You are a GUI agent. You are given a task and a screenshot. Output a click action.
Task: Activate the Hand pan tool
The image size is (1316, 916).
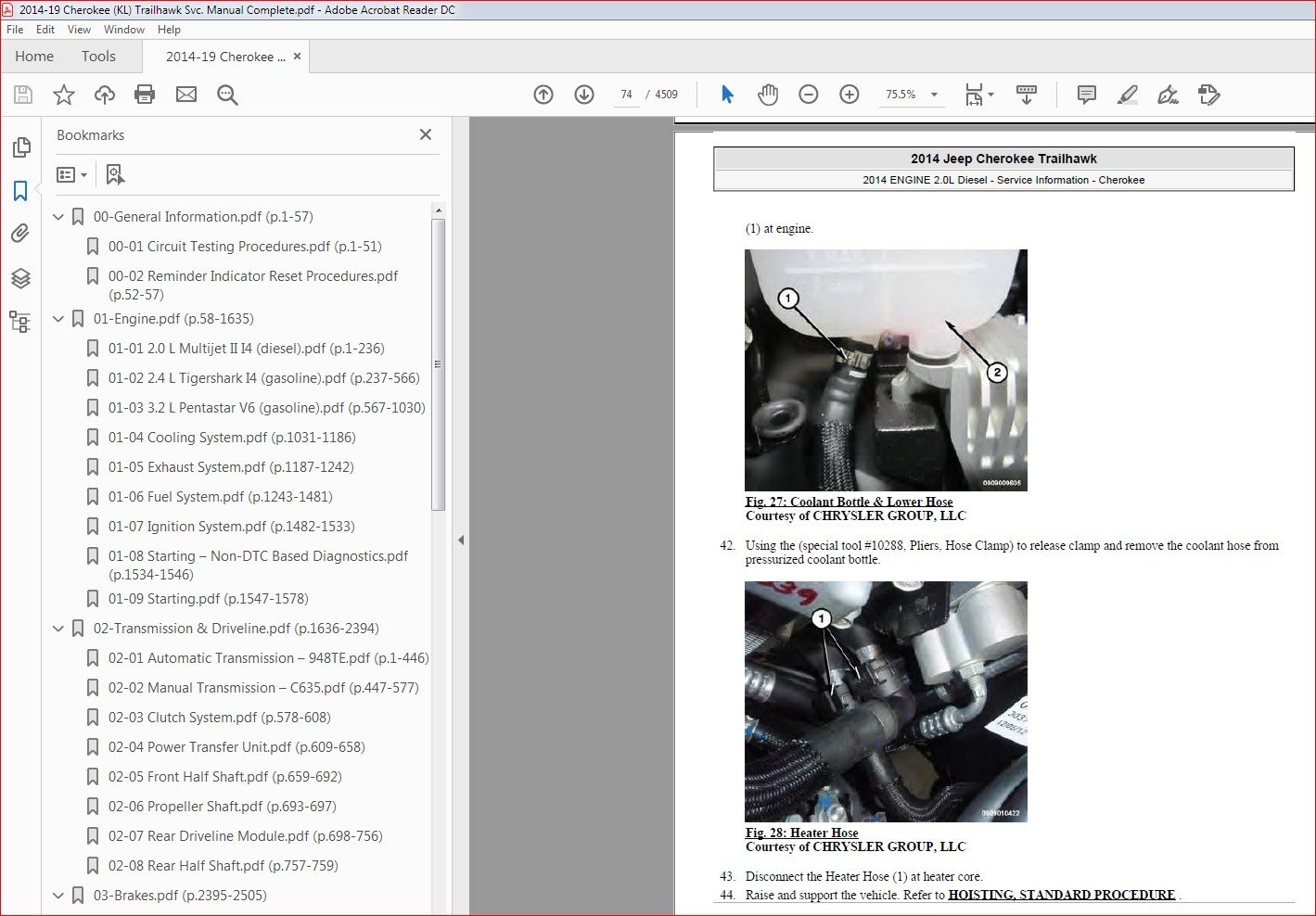768,95
